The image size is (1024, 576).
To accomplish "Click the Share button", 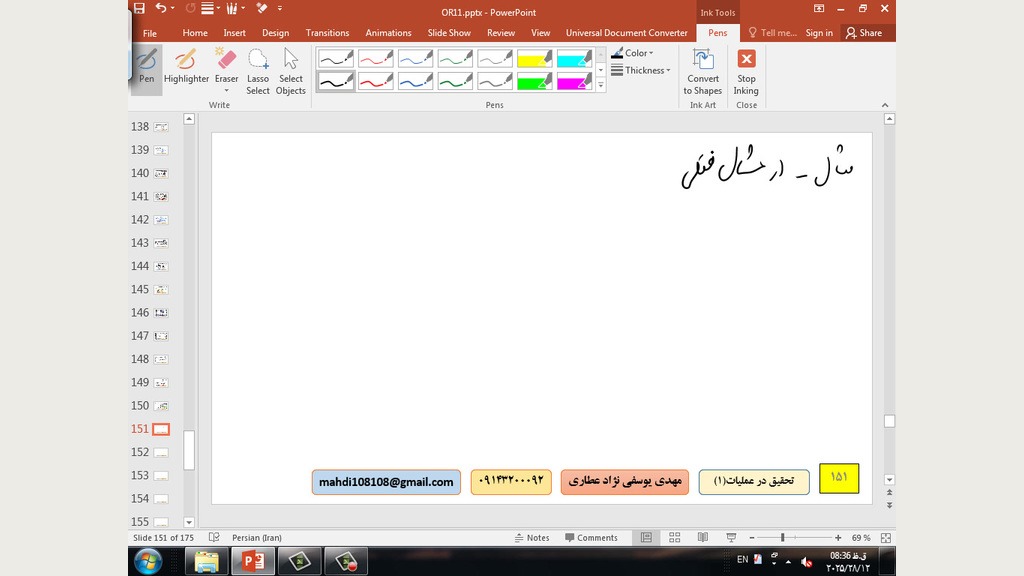I will (864, 33).
